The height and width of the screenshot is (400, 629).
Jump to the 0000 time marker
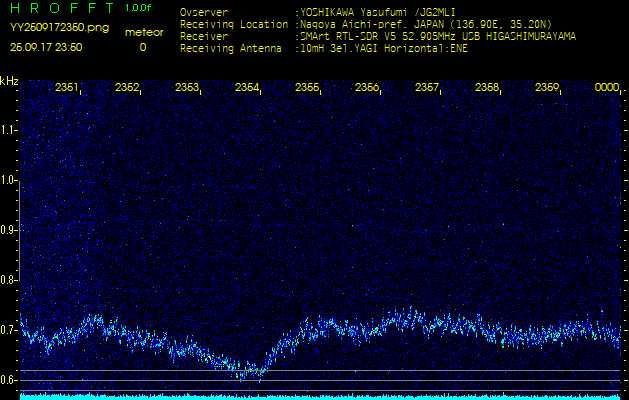coord(607,88)
